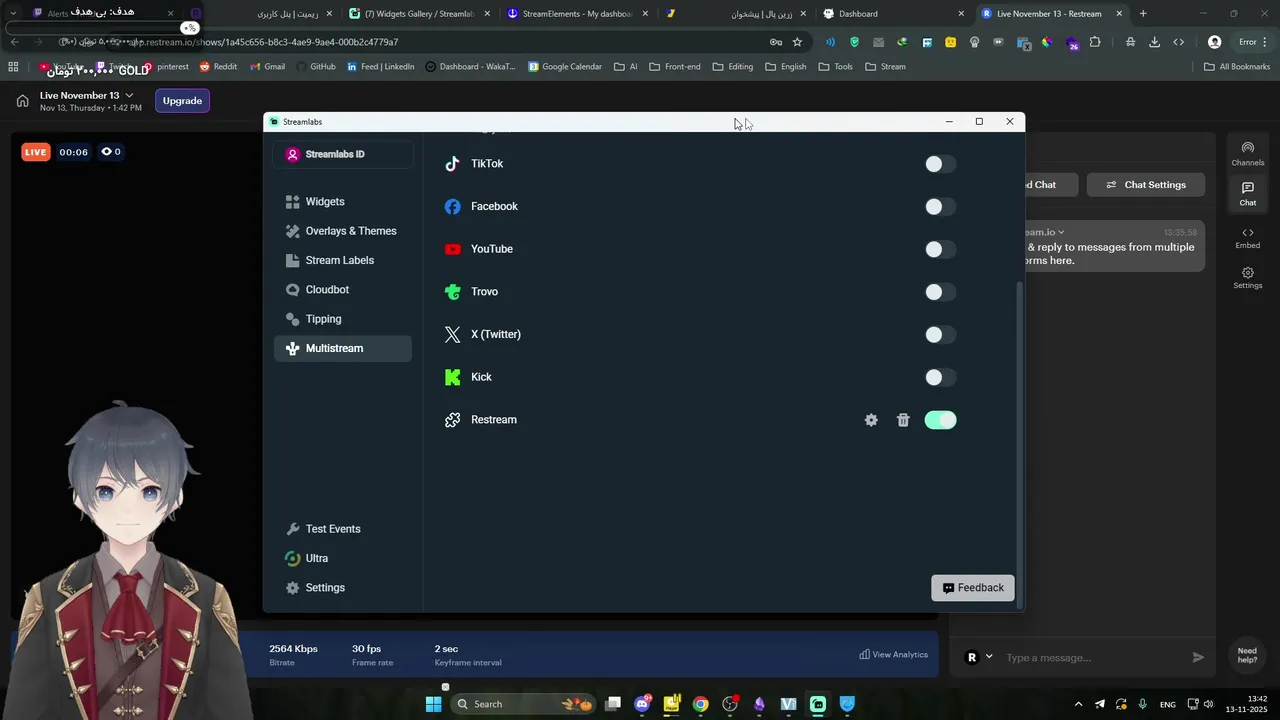
Task: Open the Windows Start menu
Action: click(433, 704)
